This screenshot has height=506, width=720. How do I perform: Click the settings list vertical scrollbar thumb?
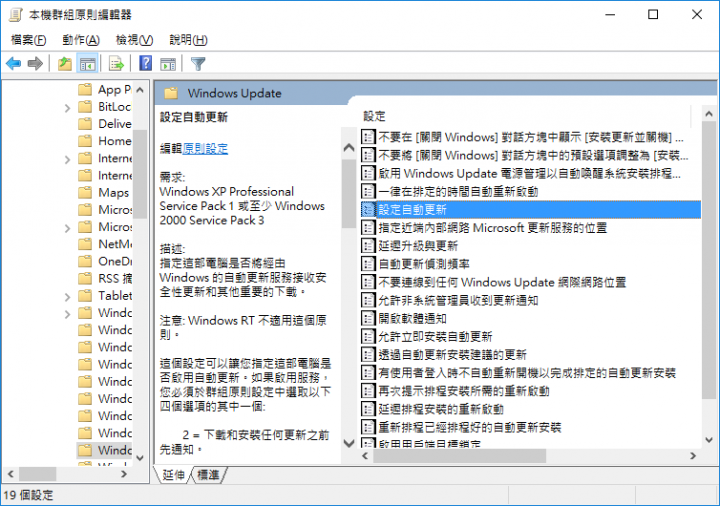point(709,260)
